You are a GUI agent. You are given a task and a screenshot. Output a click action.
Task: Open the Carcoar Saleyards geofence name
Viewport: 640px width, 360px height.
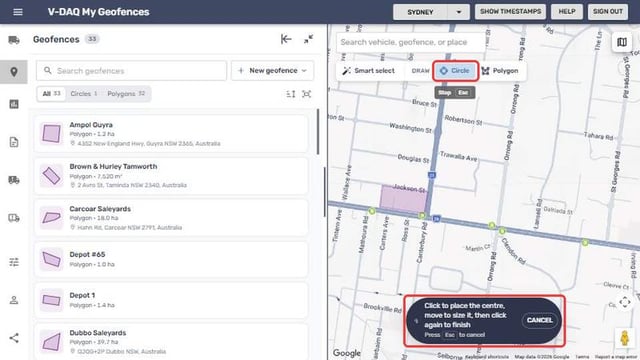(100, 209)
